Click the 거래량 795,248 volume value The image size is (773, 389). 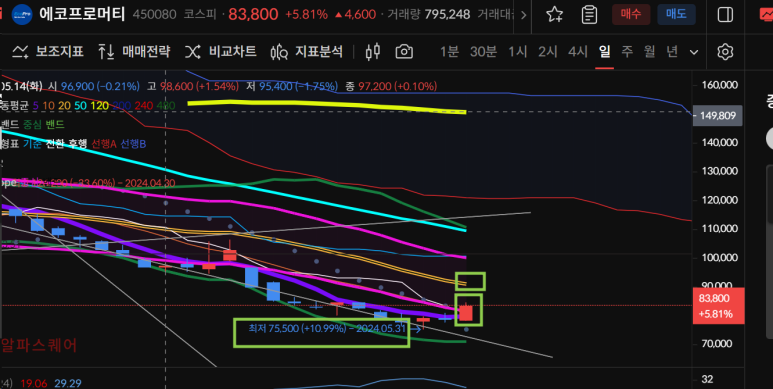(x=429, y=14)
